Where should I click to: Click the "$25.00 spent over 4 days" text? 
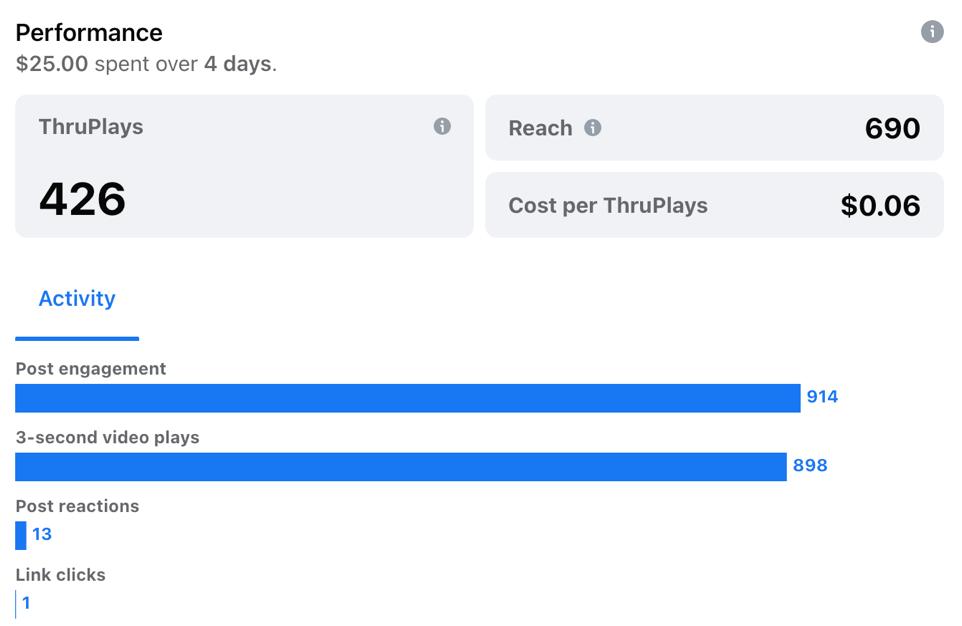tap(146, 64)
